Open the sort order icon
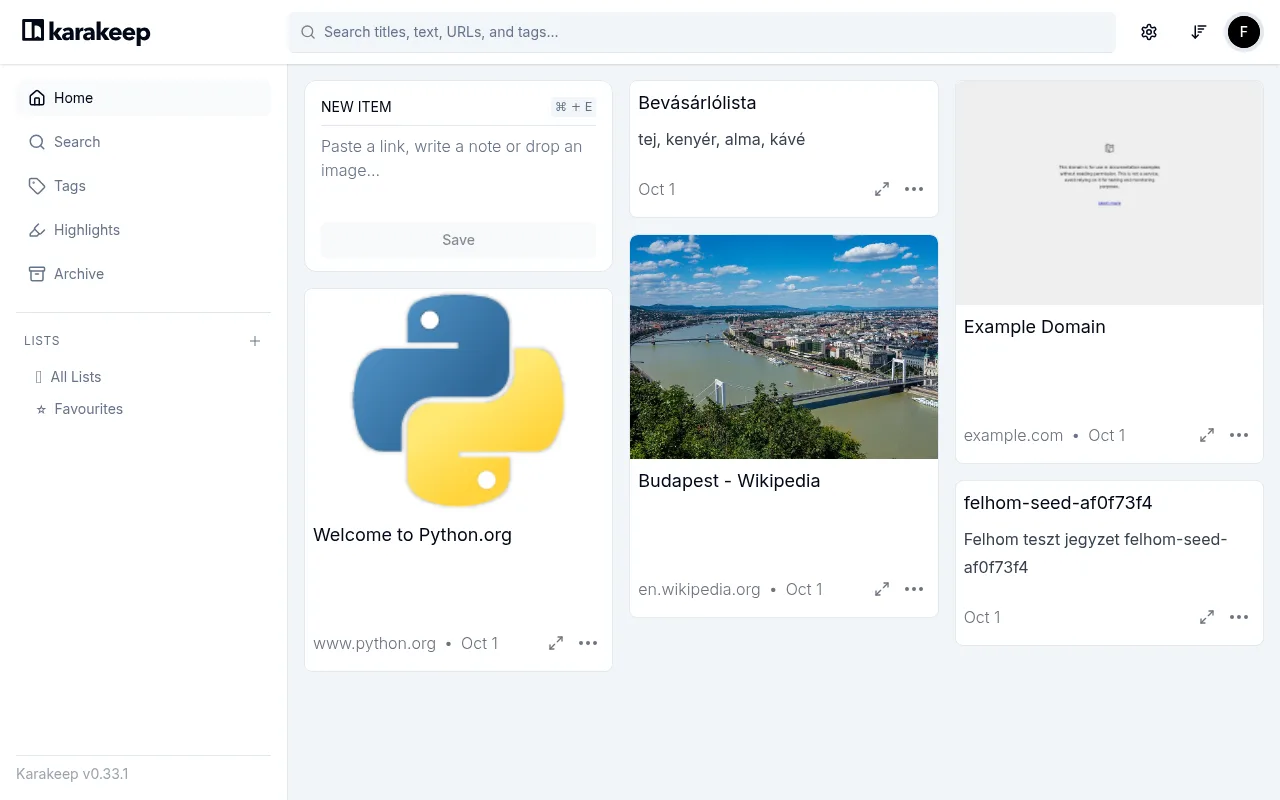This screenshot has width=1280, height=800. pyautogui.click(x=1198, y=32)
